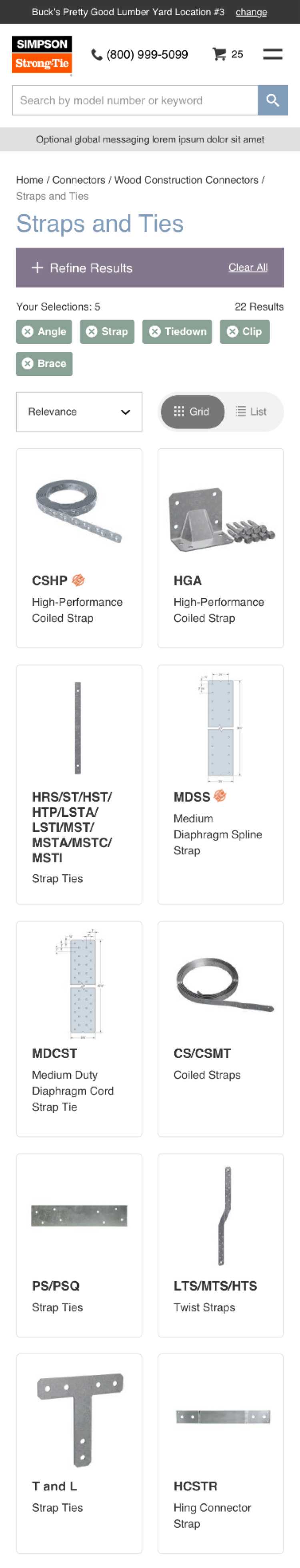Open the hamburger menu
Screen dimensions: 300x1568
click(272, 54)
